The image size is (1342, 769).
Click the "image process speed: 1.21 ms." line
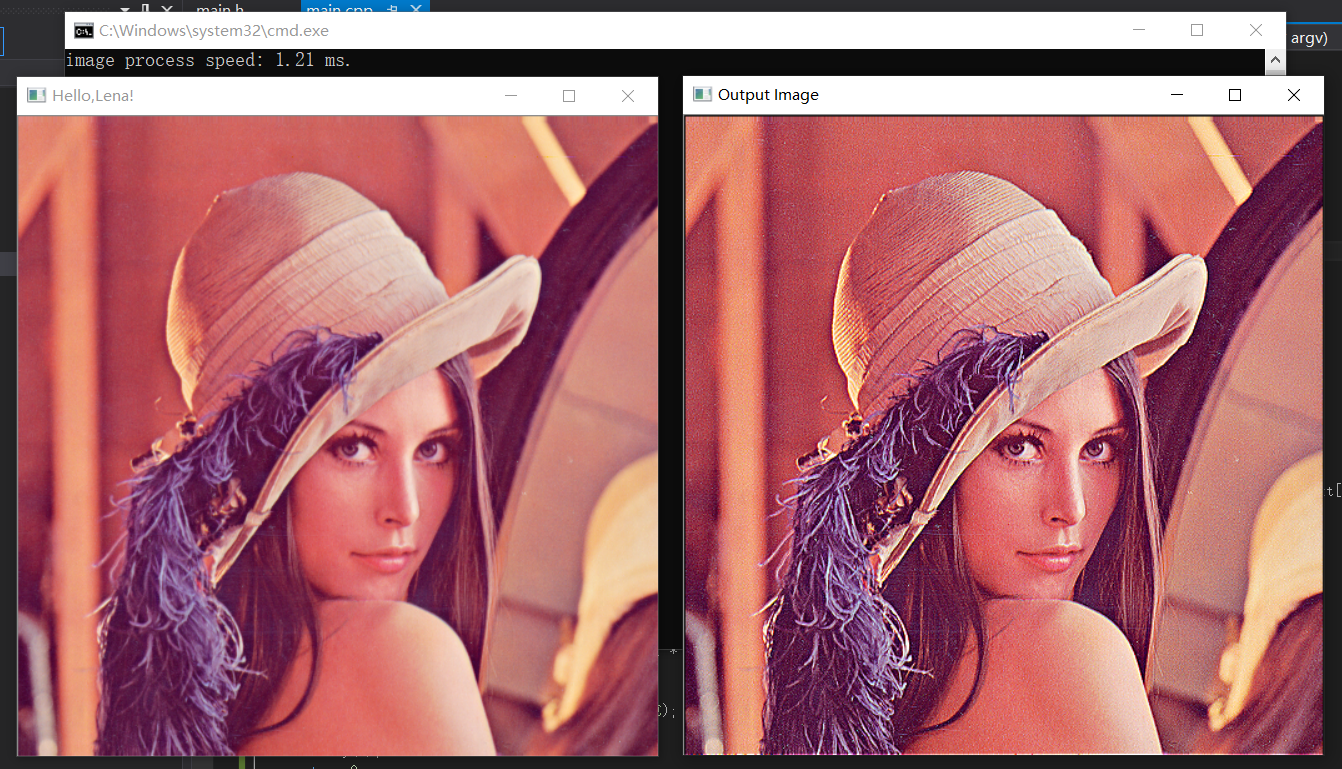[208, 61]
